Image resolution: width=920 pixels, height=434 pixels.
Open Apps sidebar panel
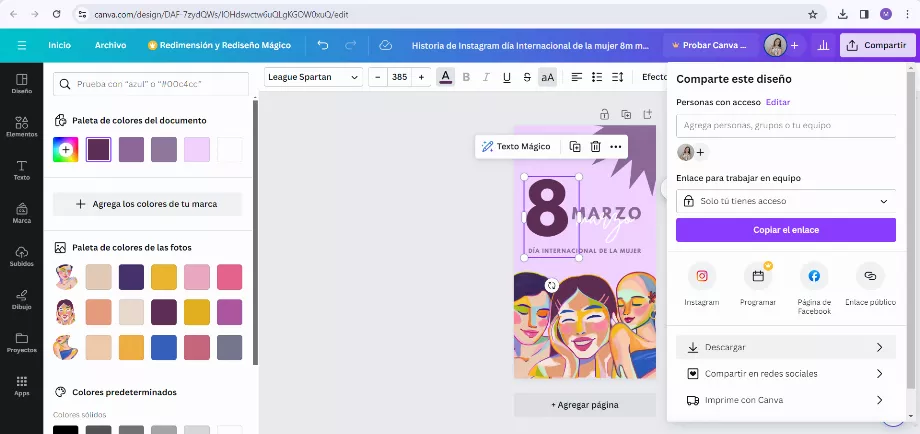point(22,386)
